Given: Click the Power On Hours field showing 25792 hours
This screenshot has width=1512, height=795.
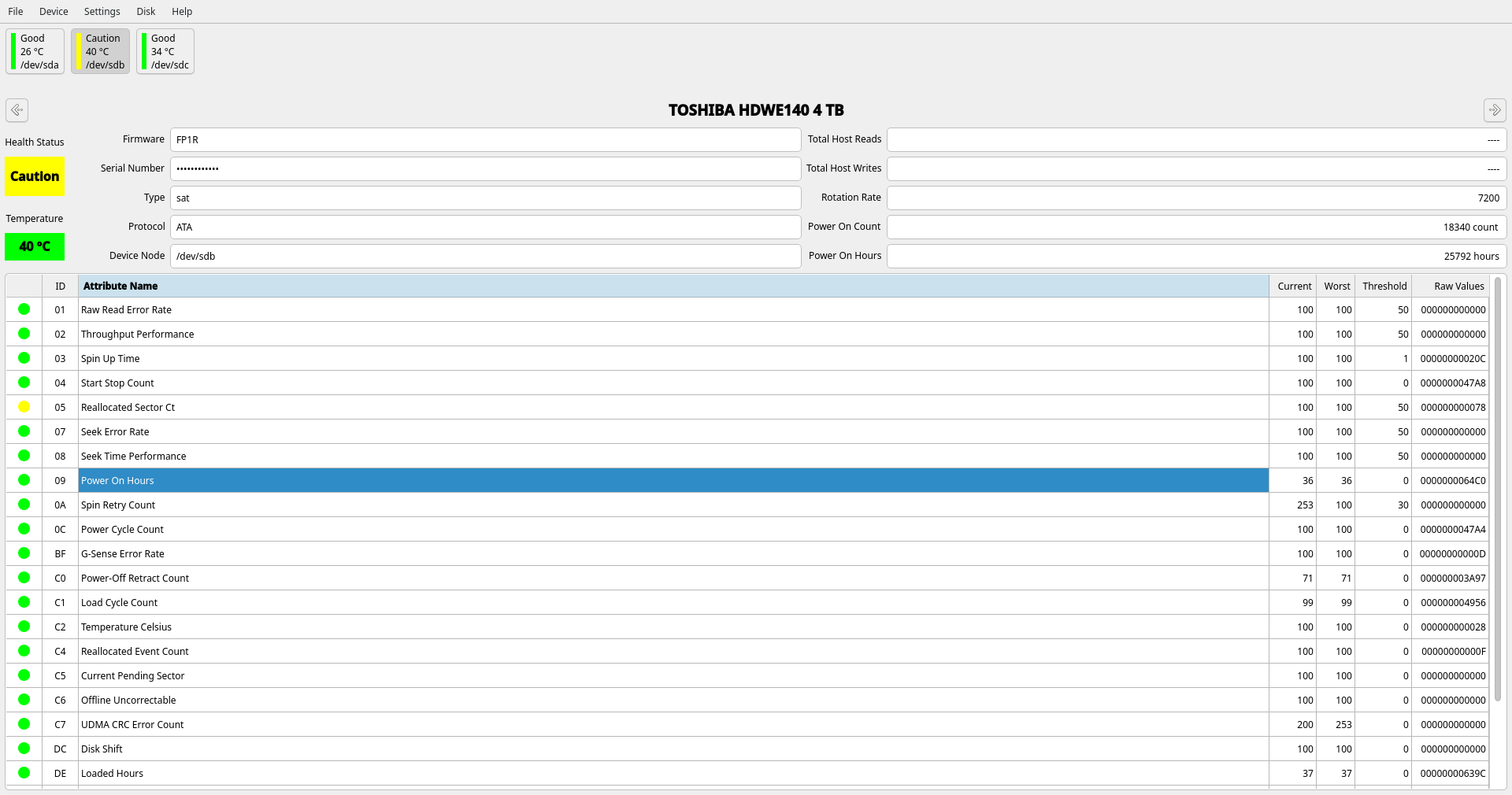Looking at the screenshot, I should (1197, 256).
